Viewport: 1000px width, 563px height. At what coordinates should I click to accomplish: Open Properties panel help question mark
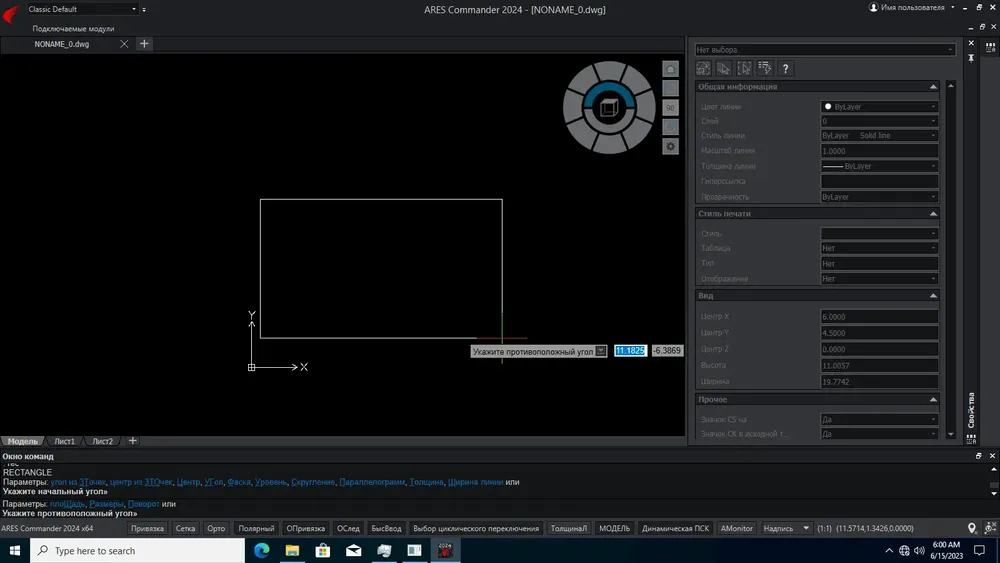point(785,68)
